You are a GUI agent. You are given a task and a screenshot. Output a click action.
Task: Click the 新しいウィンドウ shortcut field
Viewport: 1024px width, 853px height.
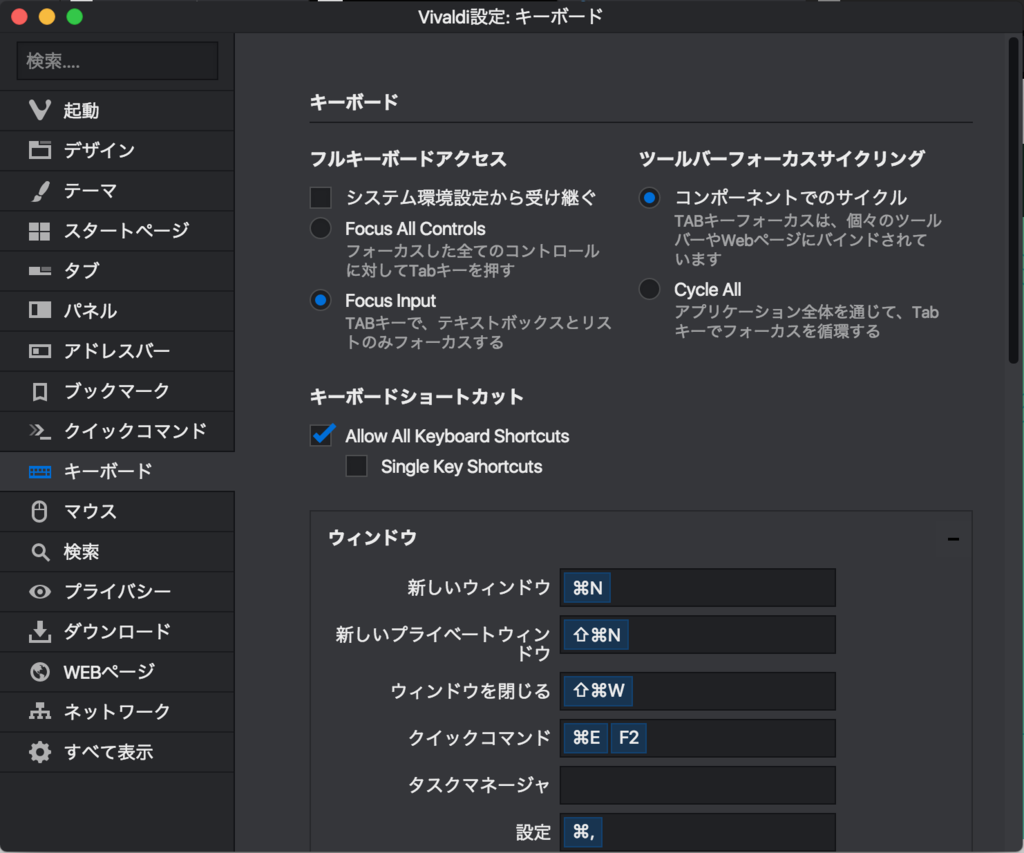[x=697, y=588]
